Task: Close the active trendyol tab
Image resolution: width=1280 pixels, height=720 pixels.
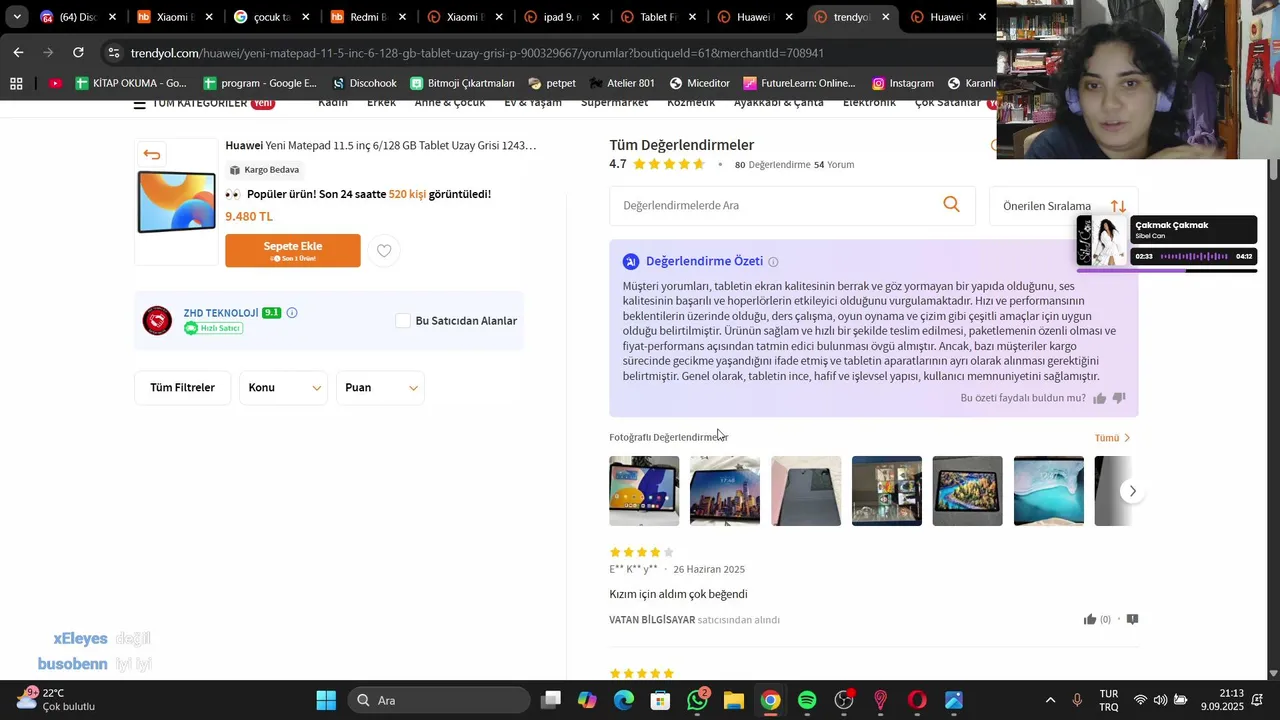Action: (885, 17)
